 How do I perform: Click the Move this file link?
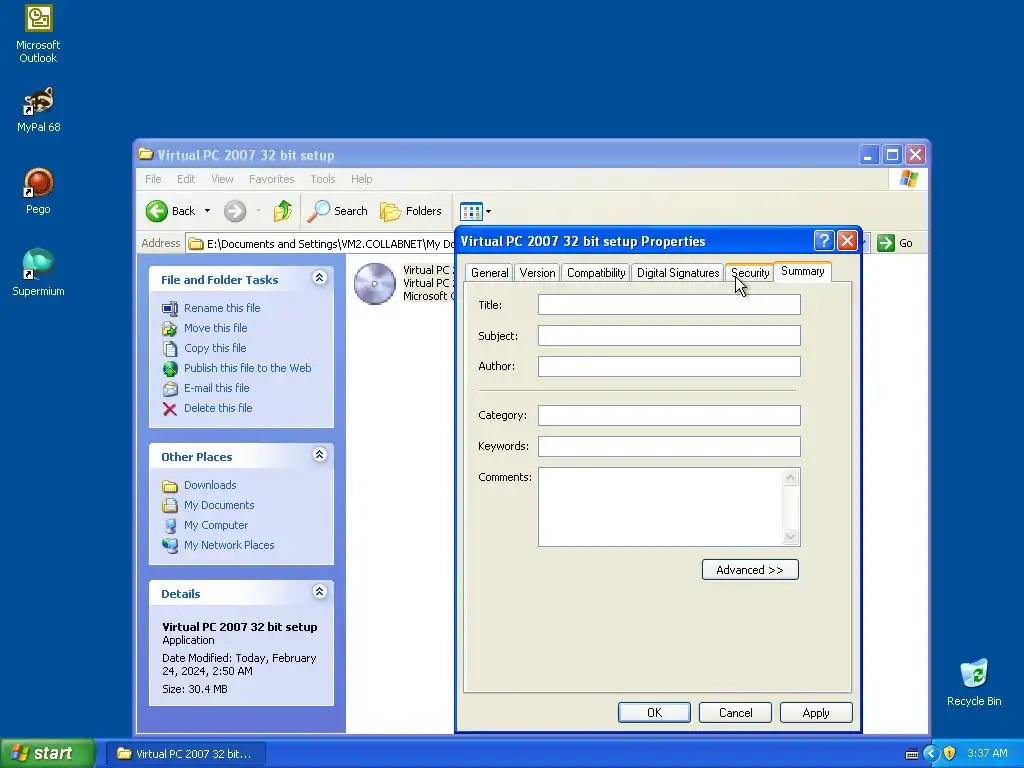pyautogui.click(x=216, y=328)
